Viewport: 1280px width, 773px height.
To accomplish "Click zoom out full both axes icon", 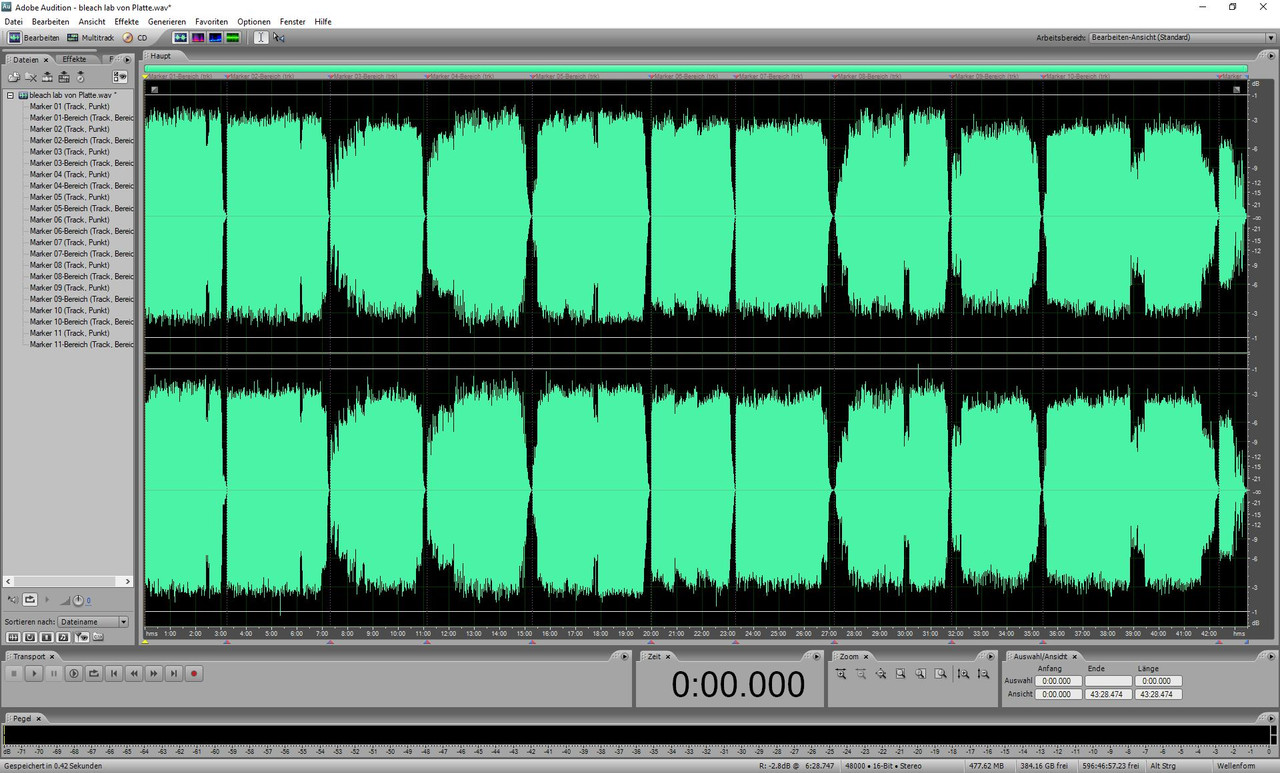I will pyautogui.click(x=881, y=673).
